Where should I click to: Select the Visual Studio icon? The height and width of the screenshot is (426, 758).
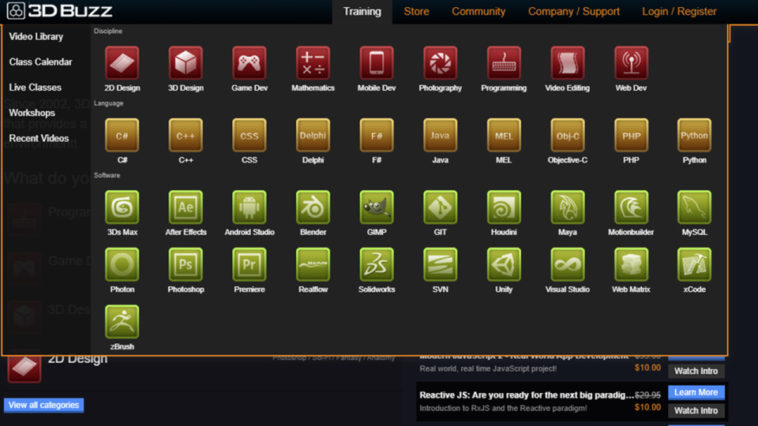coord(568,264)
